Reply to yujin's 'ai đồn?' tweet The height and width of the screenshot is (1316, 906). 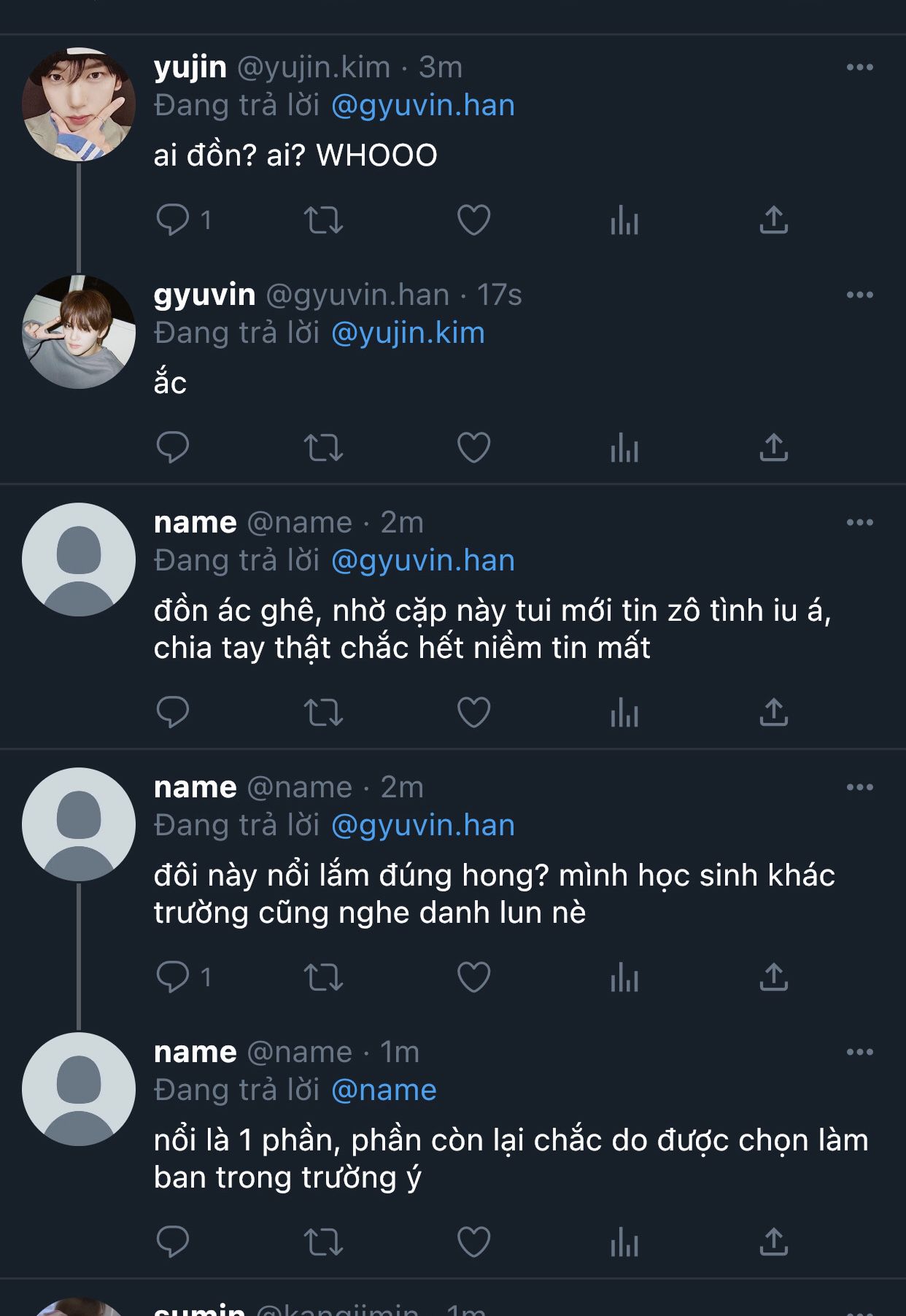(173, 220)
